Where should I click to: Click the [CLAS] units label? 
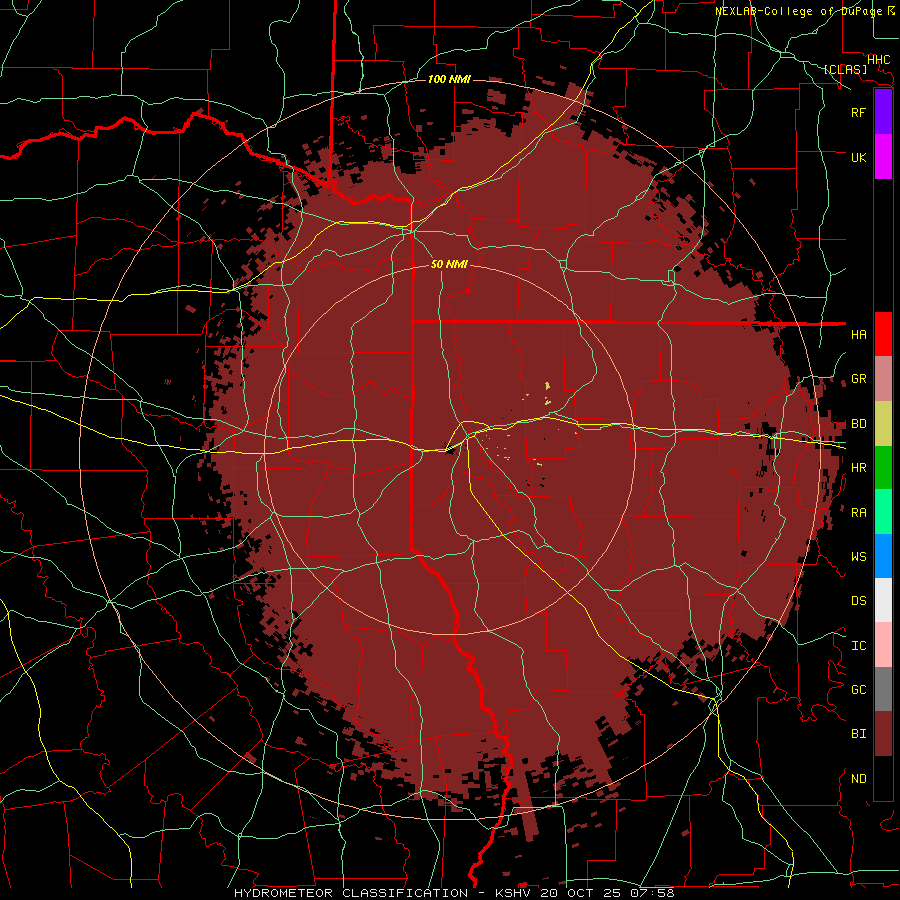844,69
